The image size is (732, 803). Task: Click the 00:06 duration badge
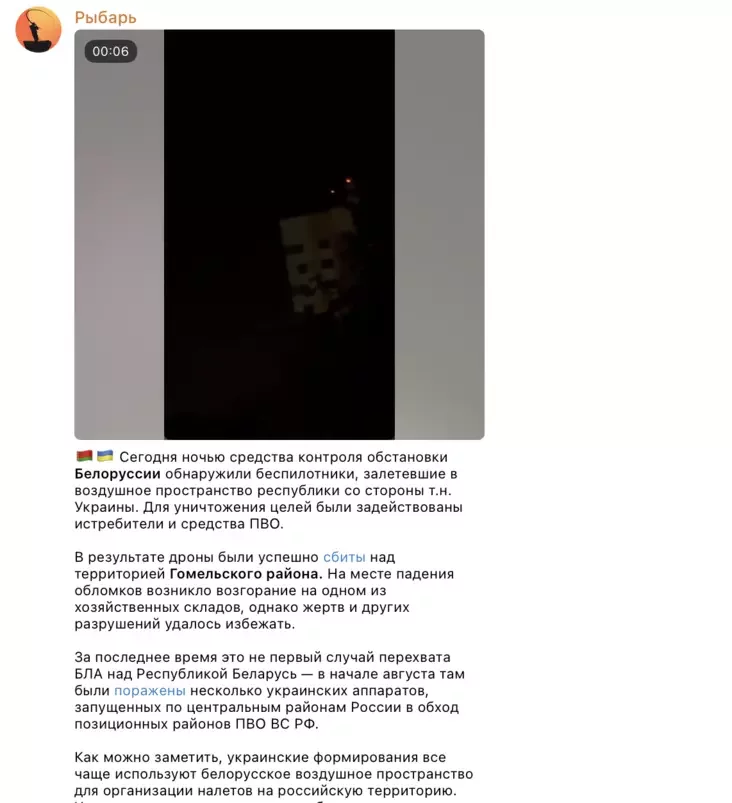point(111,51)
